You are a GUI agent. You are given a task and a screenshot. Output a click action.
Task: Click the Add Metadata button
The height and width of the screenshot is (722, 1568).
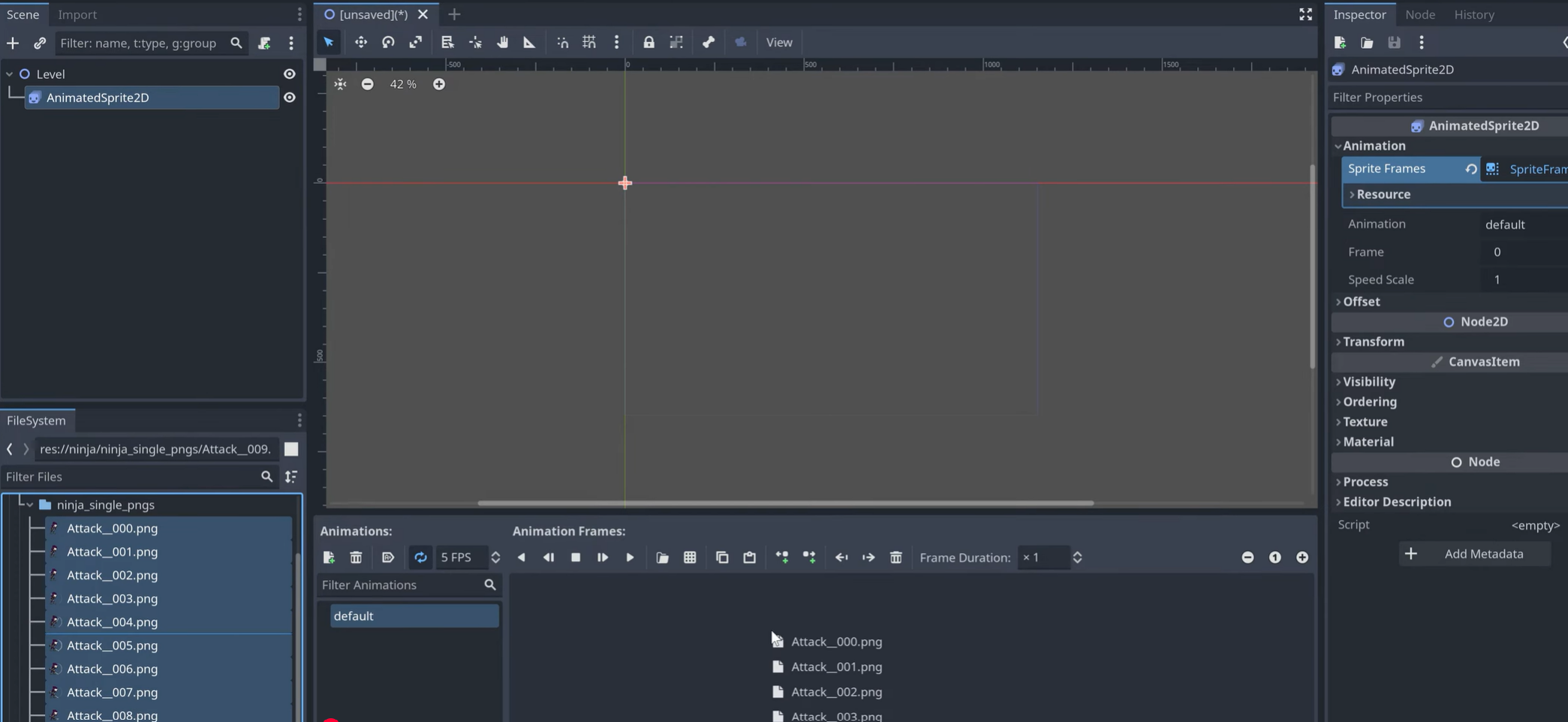[1474, 553]
